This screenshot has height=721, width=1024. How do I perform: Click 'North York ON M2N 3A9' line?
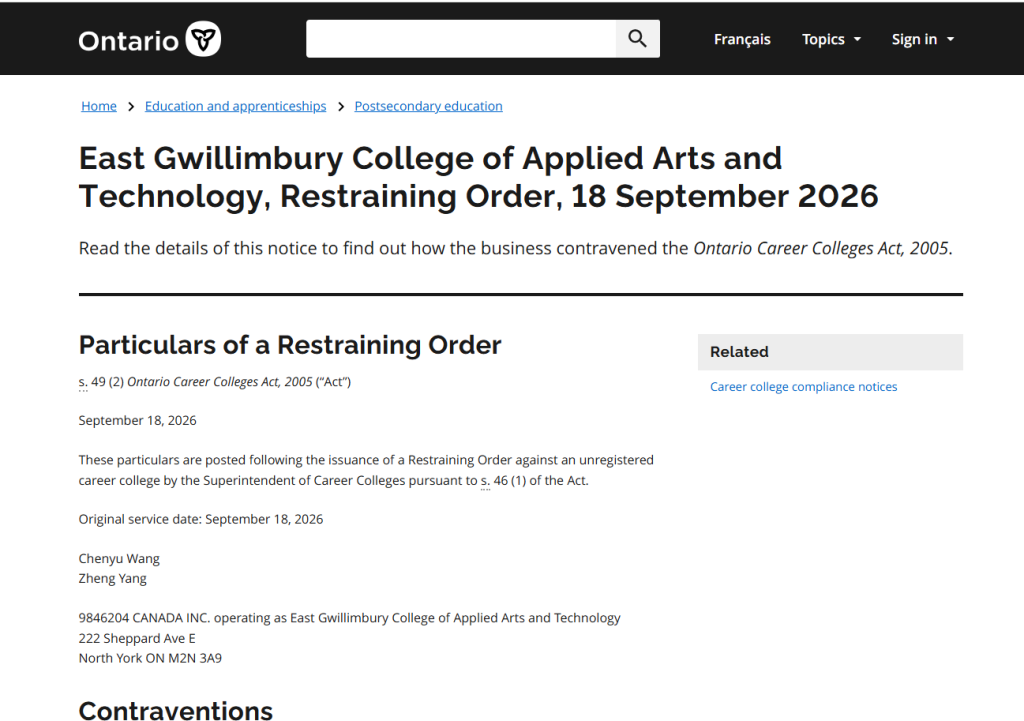(150, 658)
